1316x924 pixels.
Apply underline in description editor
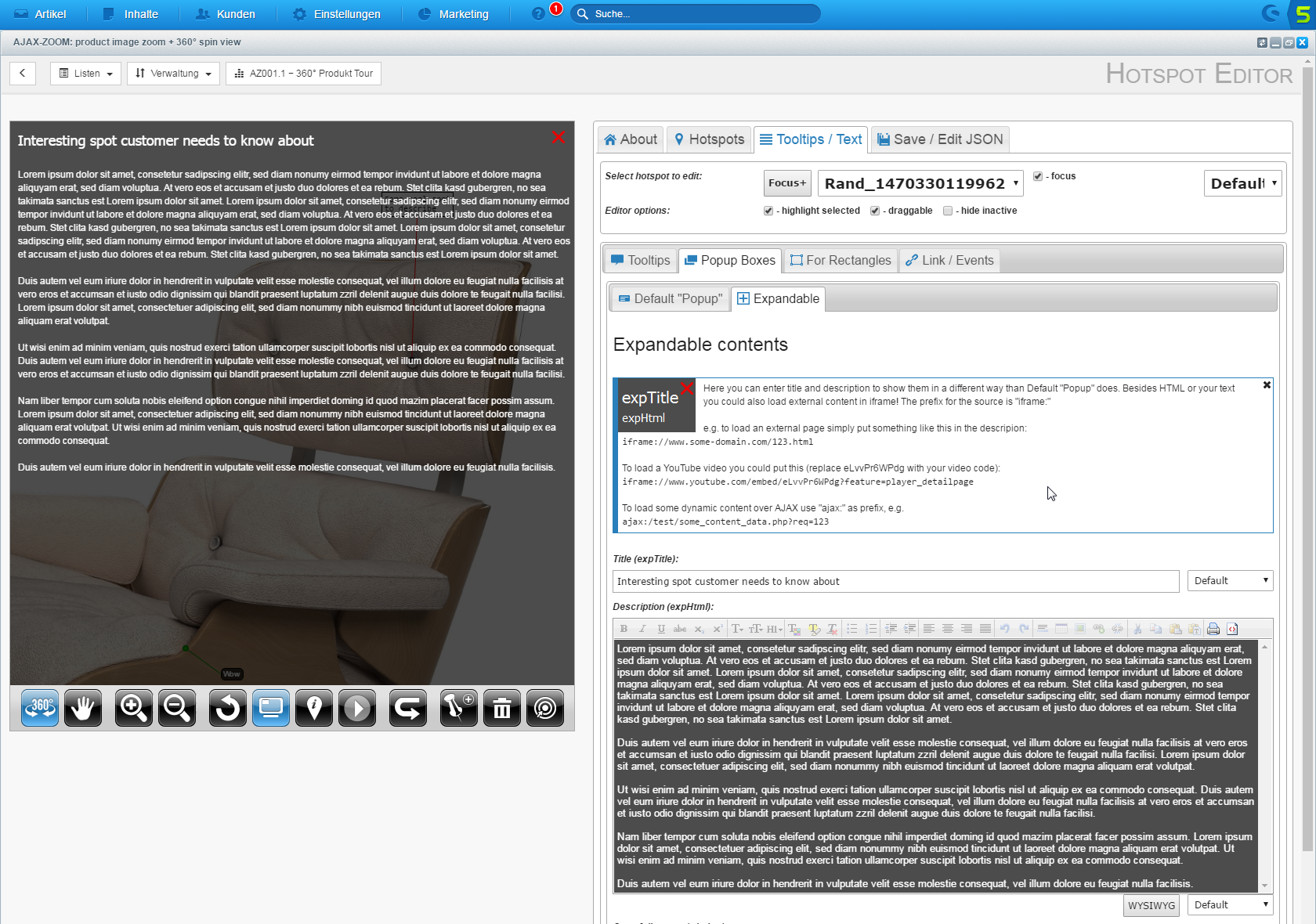661,629
